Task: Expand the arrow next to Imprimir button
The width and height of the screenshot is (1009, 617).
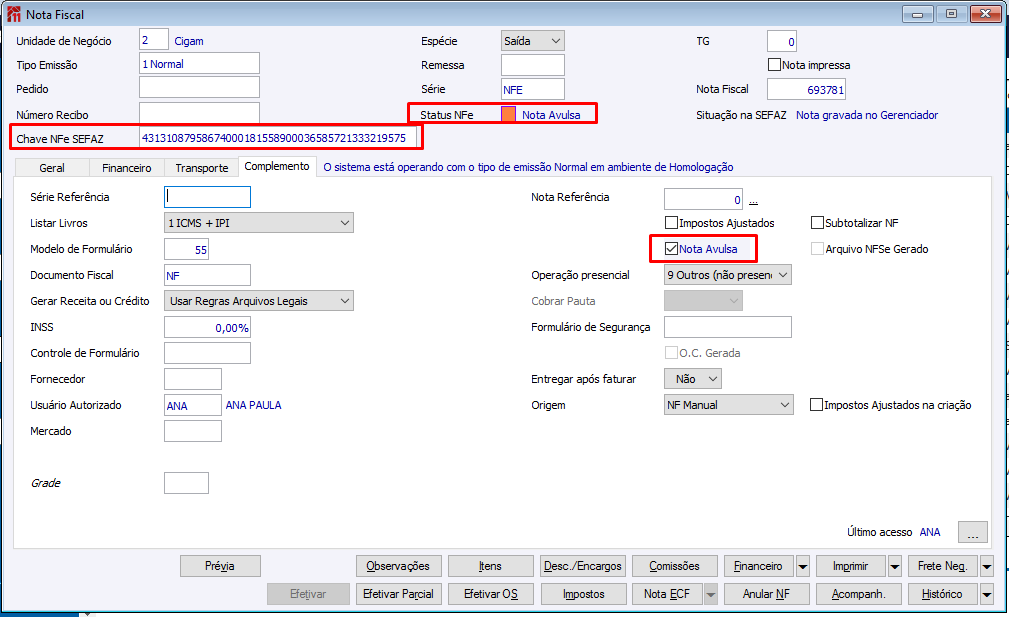Action: point(894,566)
